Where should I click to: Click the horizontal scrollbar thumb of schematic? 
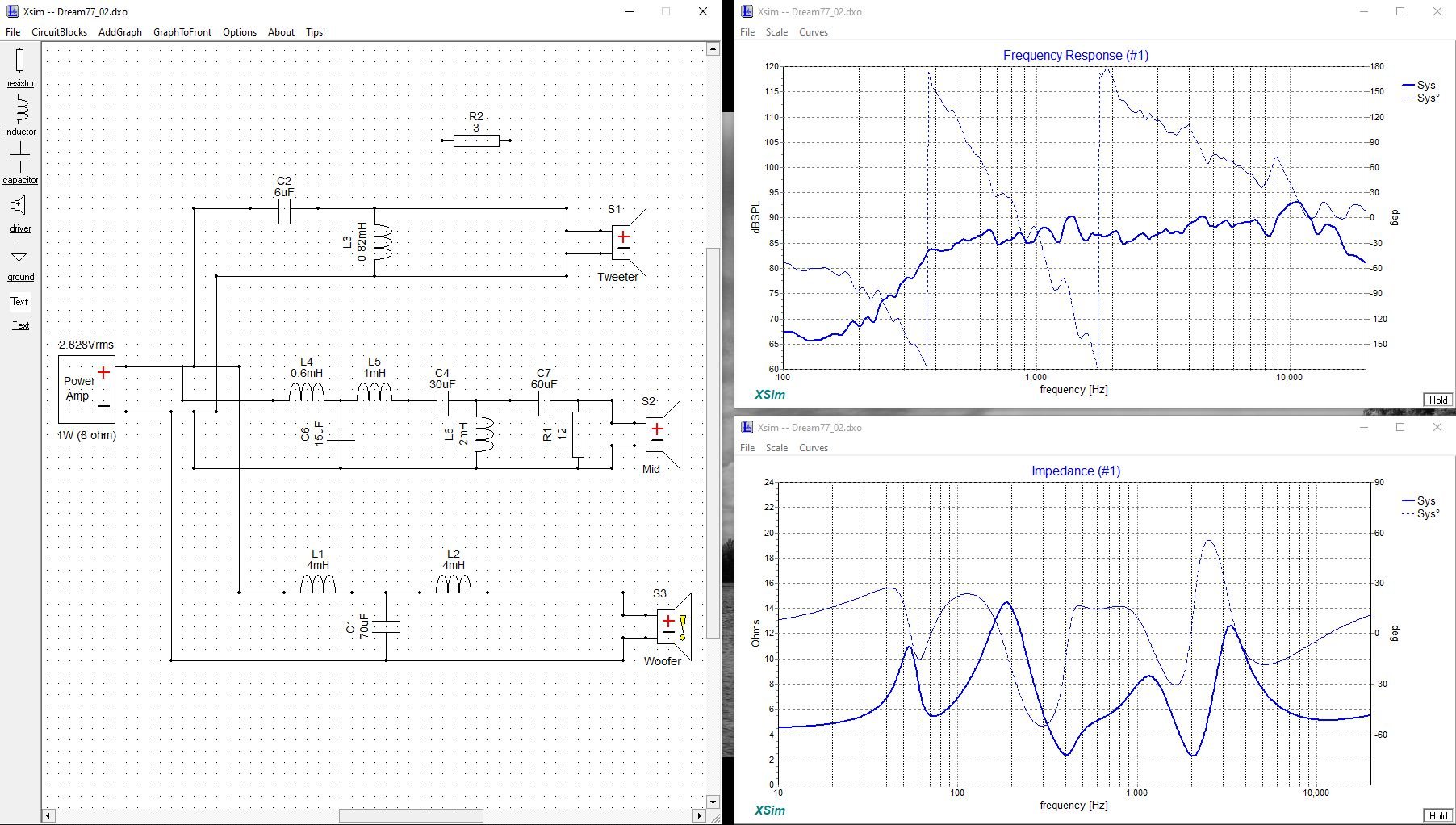[x=411, y=815]
